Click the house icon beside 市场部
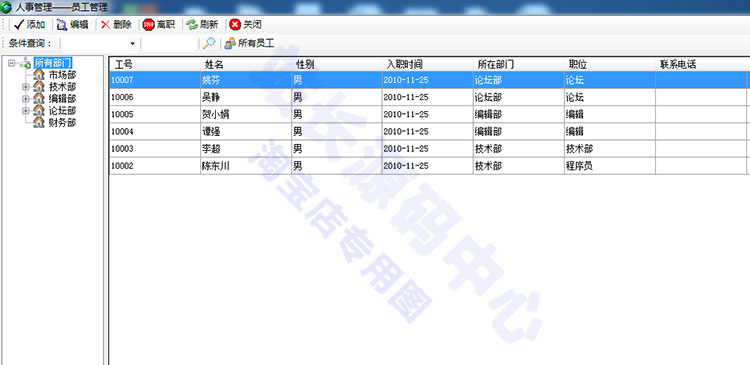750x365 pixels. [39, 75]
